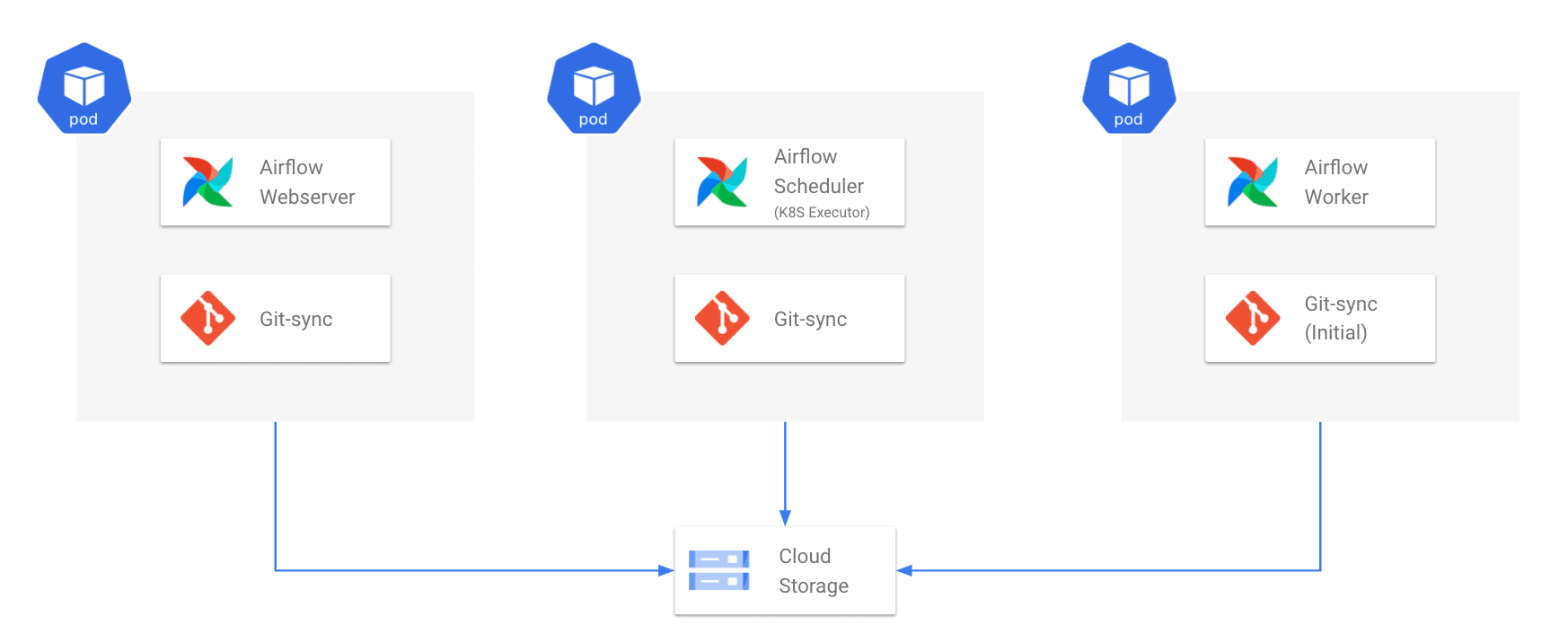Select the Airflow Webserver label

(307, 182)
